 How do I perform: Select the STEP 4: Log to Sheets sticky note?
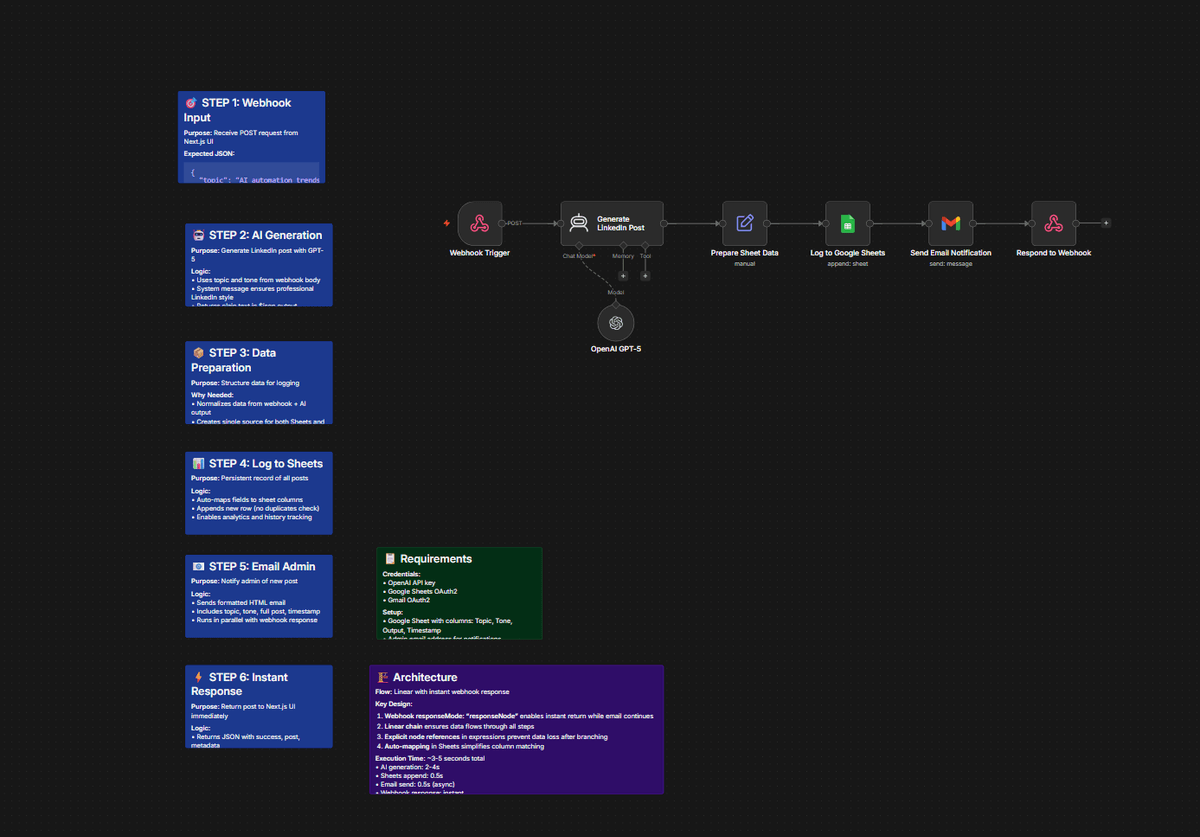pos(259,493)
